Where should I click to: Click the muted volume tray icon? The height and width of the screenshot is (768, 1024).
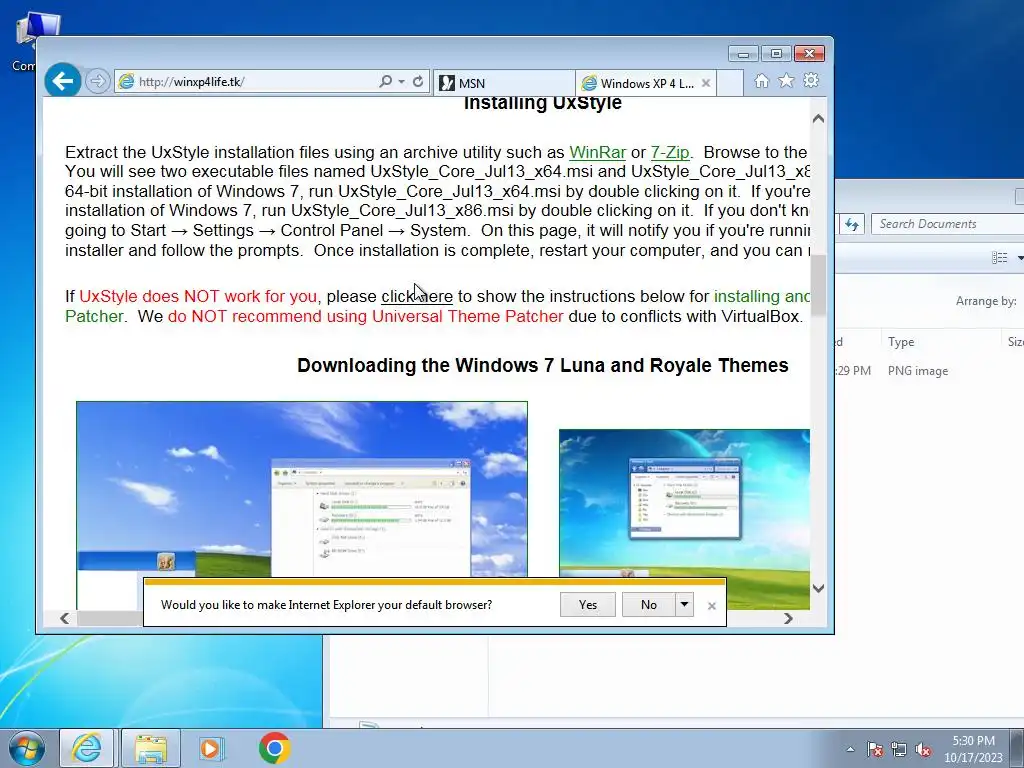pyautogui.click(x=923, y=749)
